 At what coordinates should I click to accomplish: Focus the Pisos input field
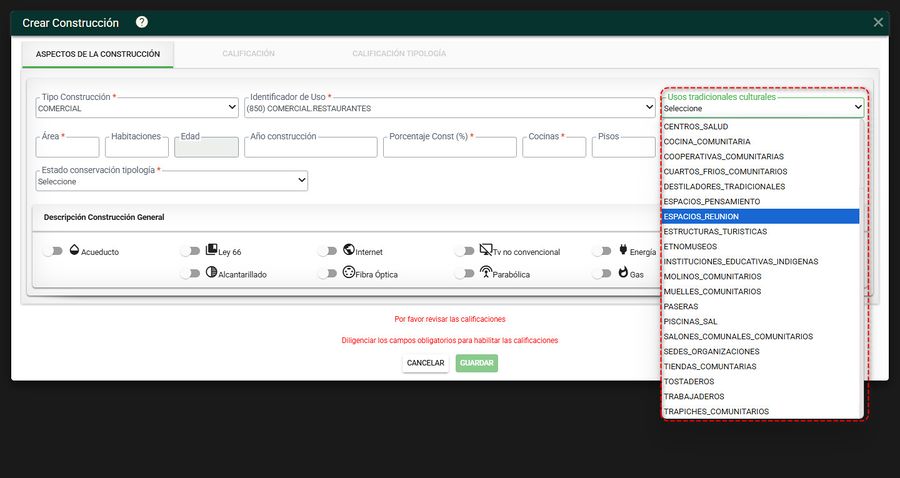click(623, 147)
